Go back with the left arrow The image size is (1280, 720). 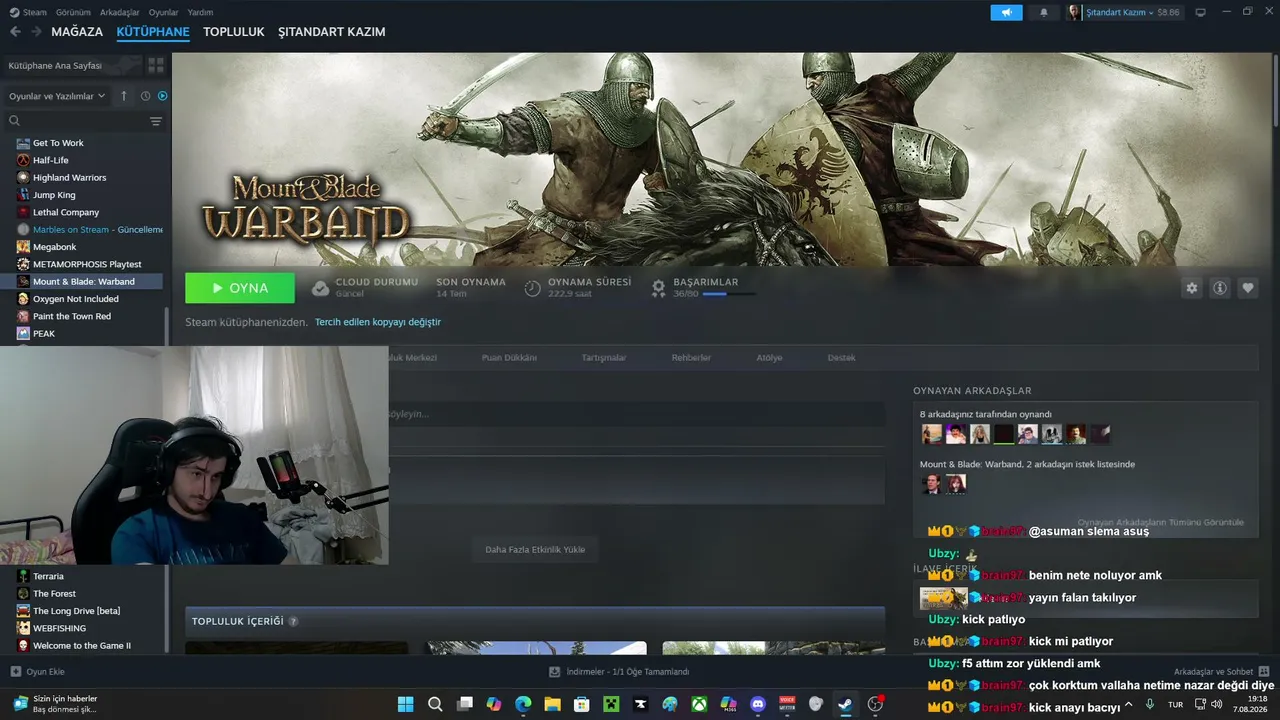(15, 32)
